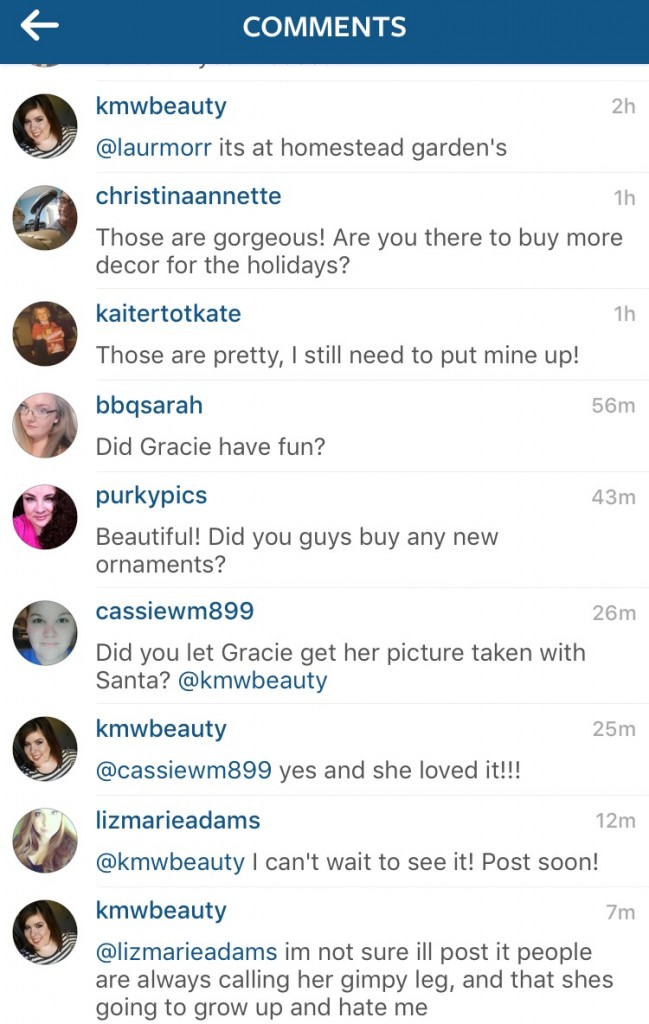The height and width of the screenshot is (1024, 649).
Task: Tap the kaitertotkate username
Action: [168, 313]
